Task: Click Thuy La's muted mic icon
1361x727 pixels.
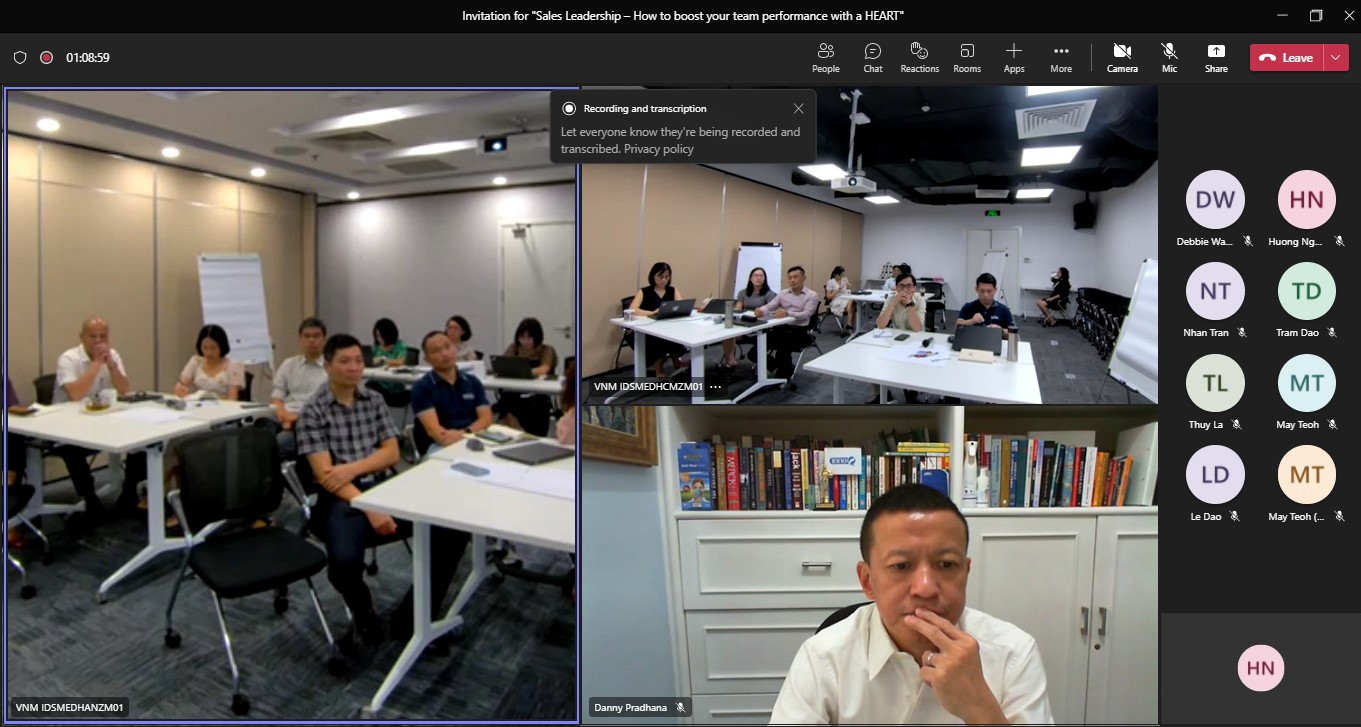Action: tap(1236, 424)
